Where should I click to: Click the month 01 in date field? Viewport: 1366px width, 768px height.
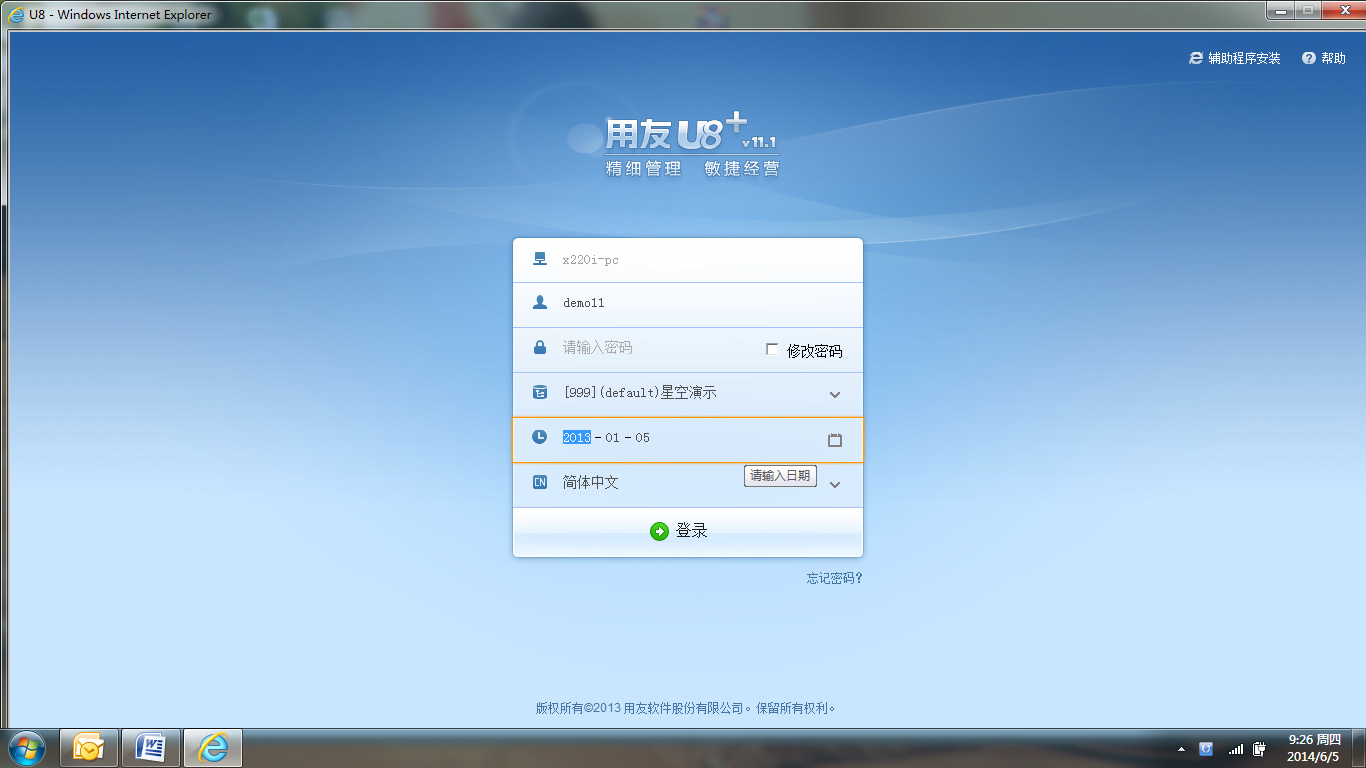click(x=613, y=438)
